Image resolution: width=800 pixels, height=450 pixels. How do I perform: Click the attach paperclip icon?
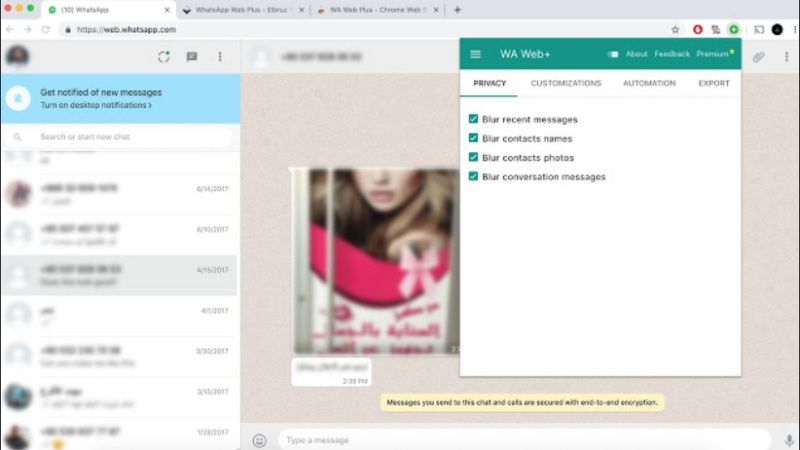[x=759, y=57]
